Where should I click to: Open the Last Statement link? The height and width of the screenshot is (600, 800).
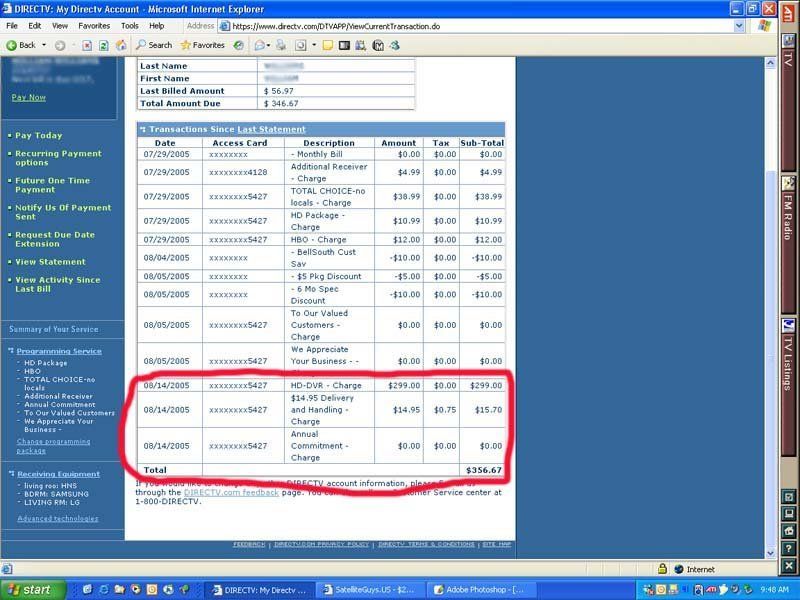tap(271, 129)
